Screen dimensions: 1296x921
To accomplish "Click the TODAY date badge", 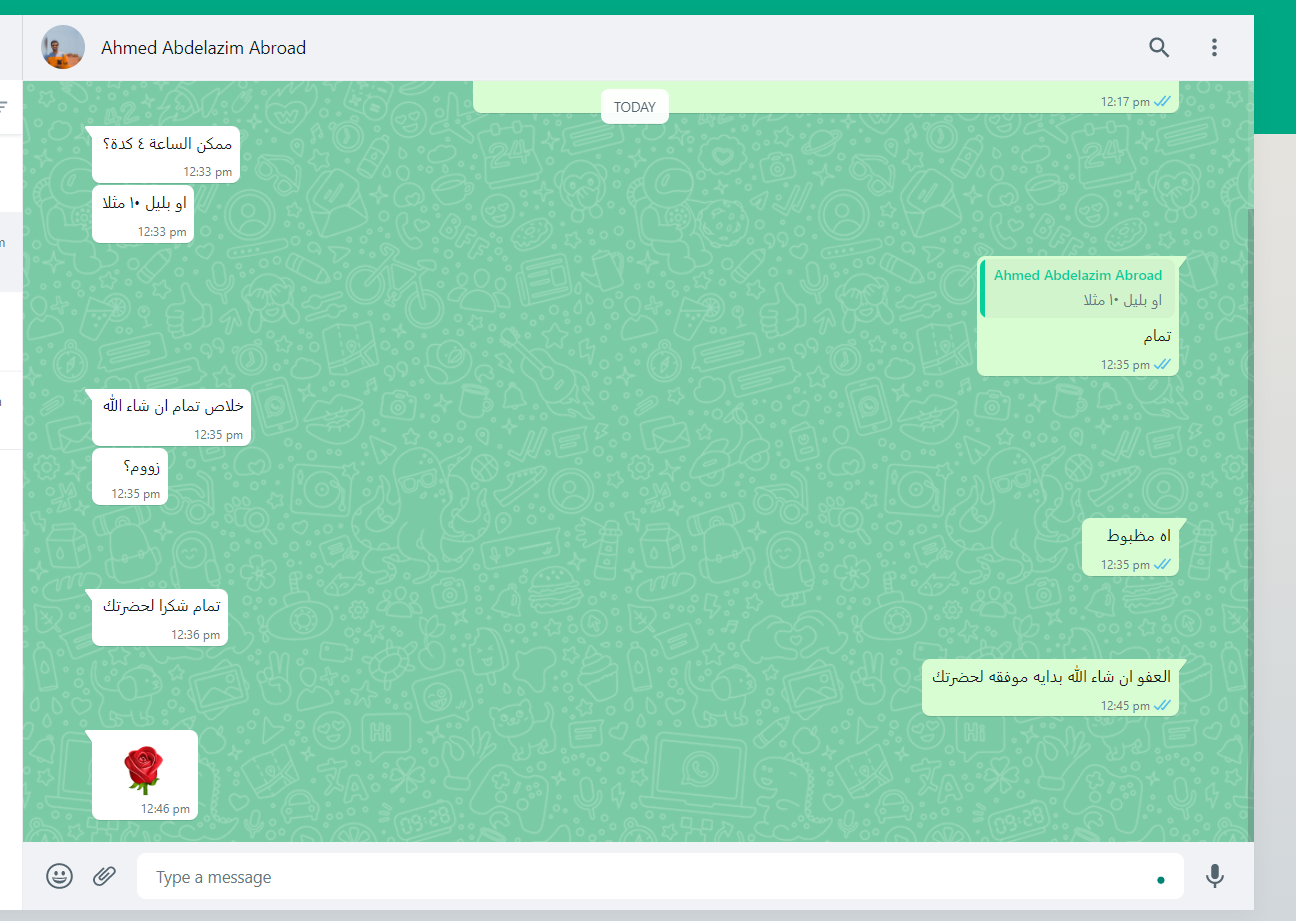I will 635,107.
